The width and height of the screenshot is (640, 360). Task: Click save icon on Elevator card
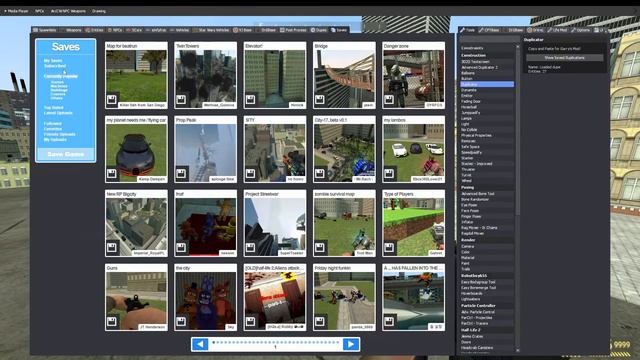click(x=251, y=99)
